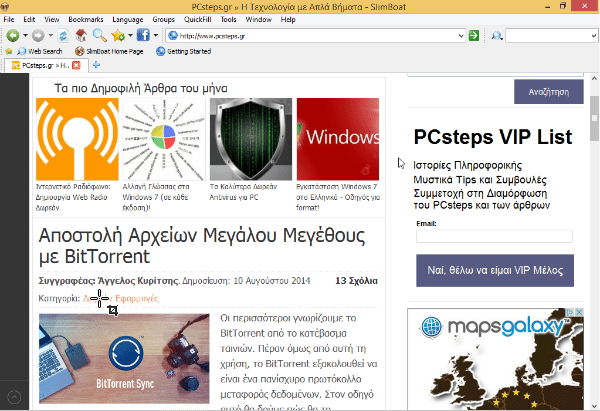600x411 pixels.
Task: Open the Edit menu
Action: coord(29,20)
